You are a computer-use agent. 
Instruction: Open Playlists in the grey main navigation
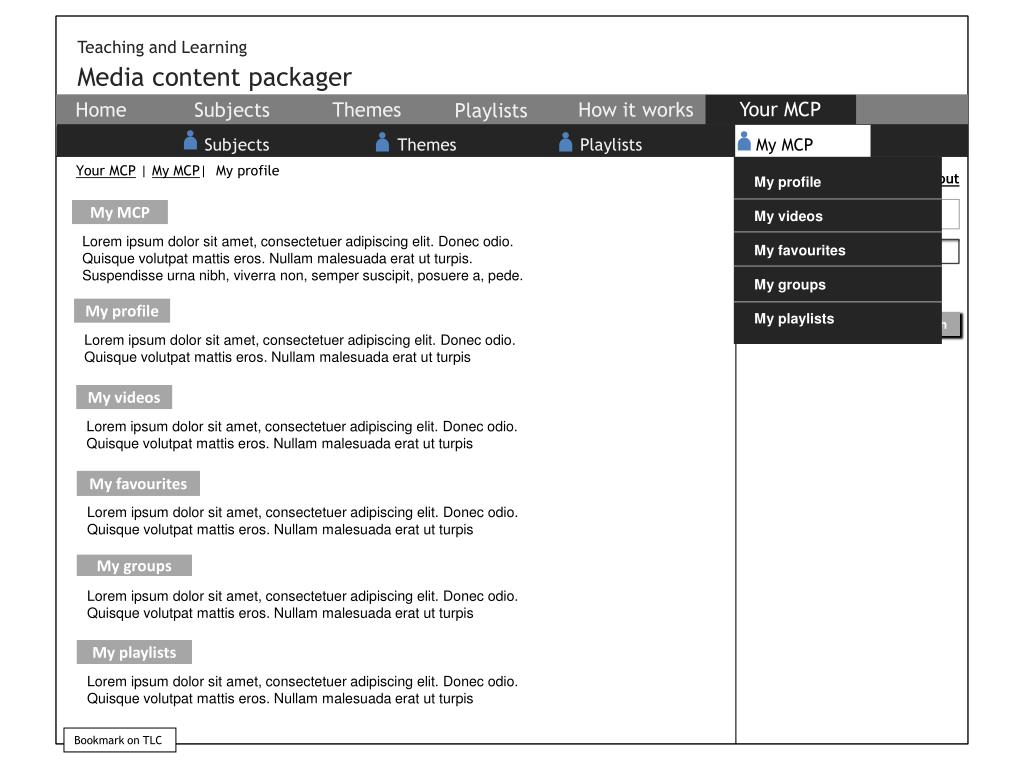tap(491, 110)
